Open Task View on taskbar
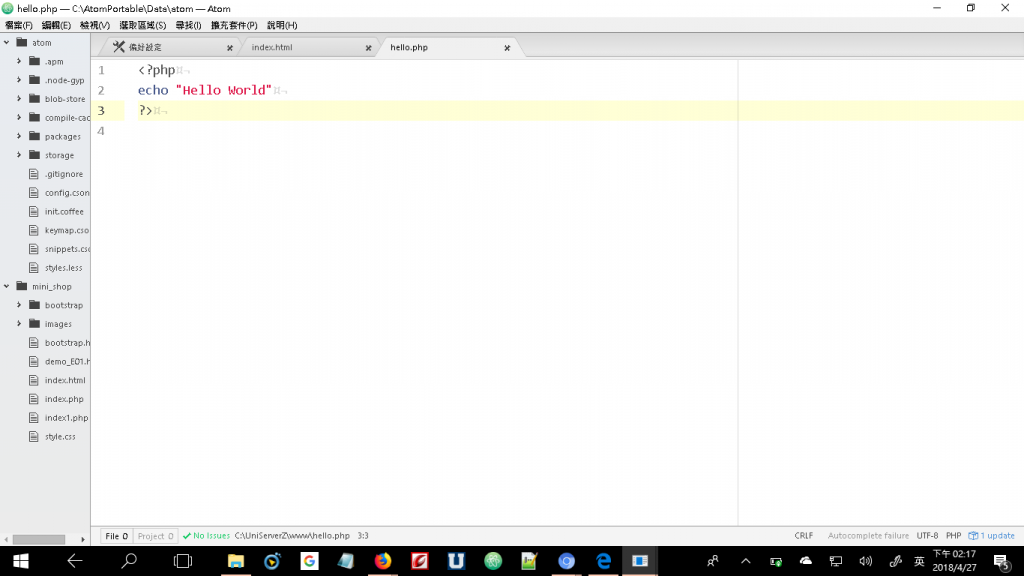This screenshot has height=576, width=1024. point(183,561)
